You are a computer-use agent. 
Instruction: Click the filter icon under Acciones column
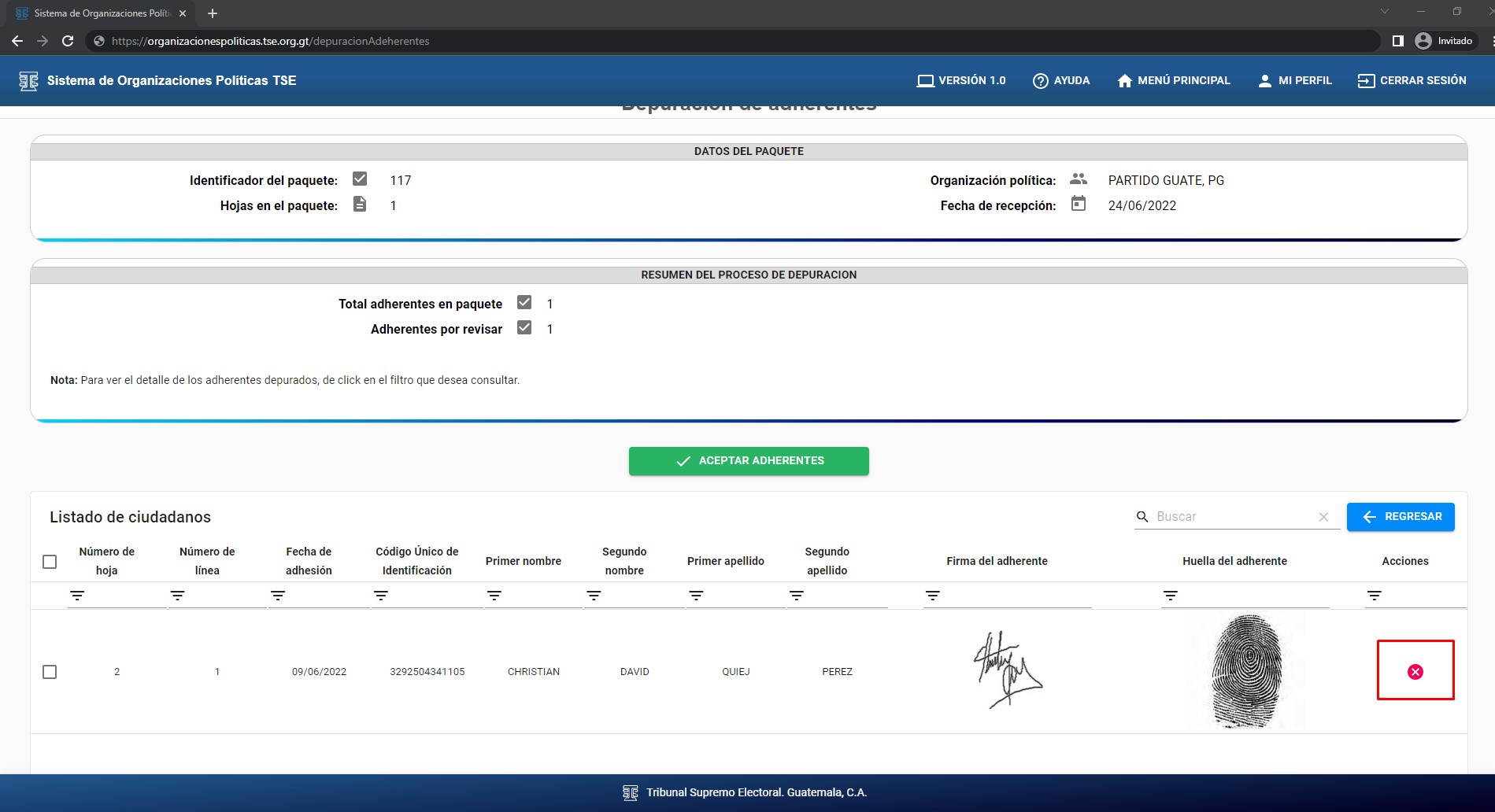[x=1375, y=596]
